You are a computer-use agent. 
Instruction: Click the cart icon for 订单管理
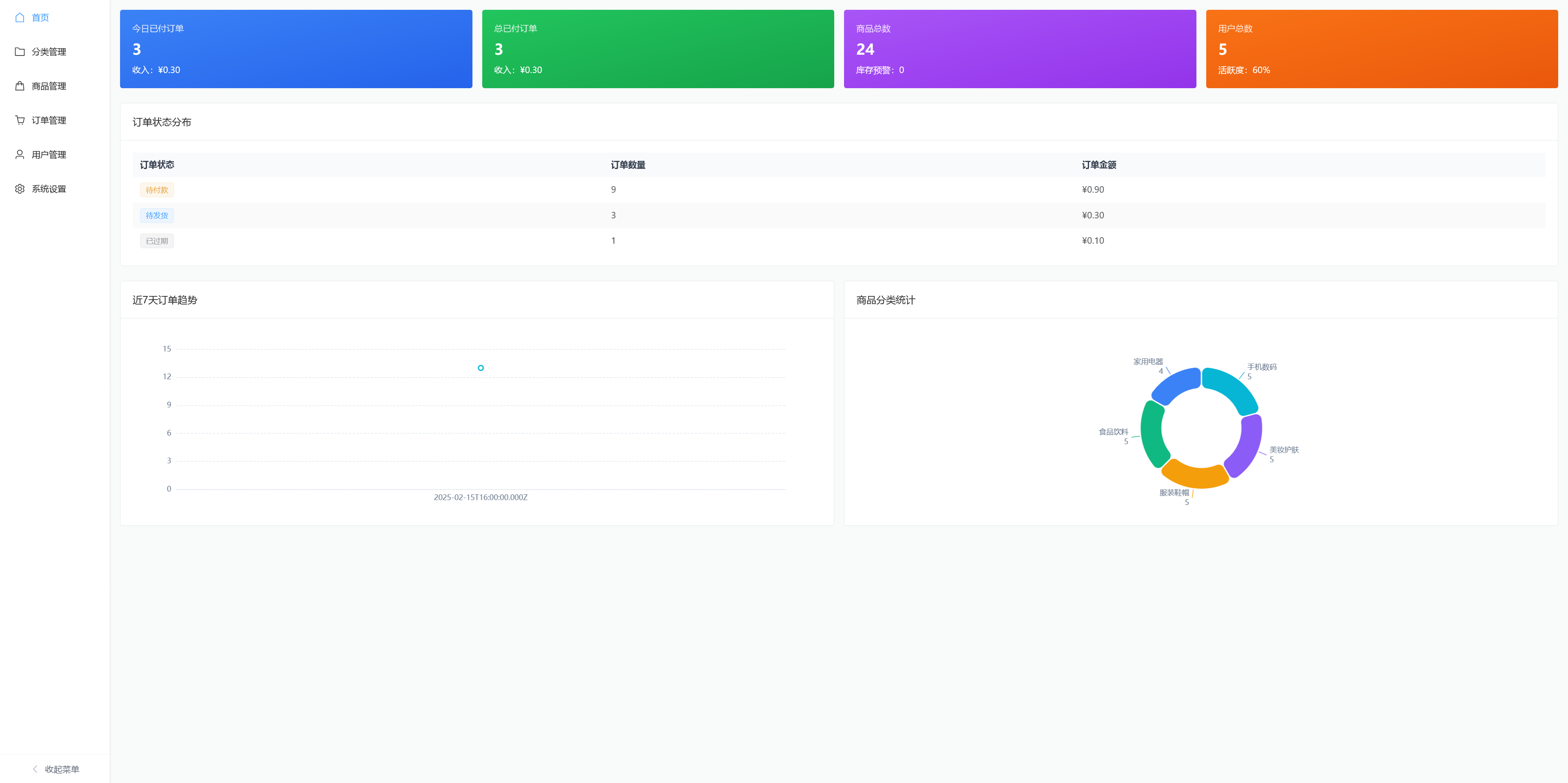point(20,120)
